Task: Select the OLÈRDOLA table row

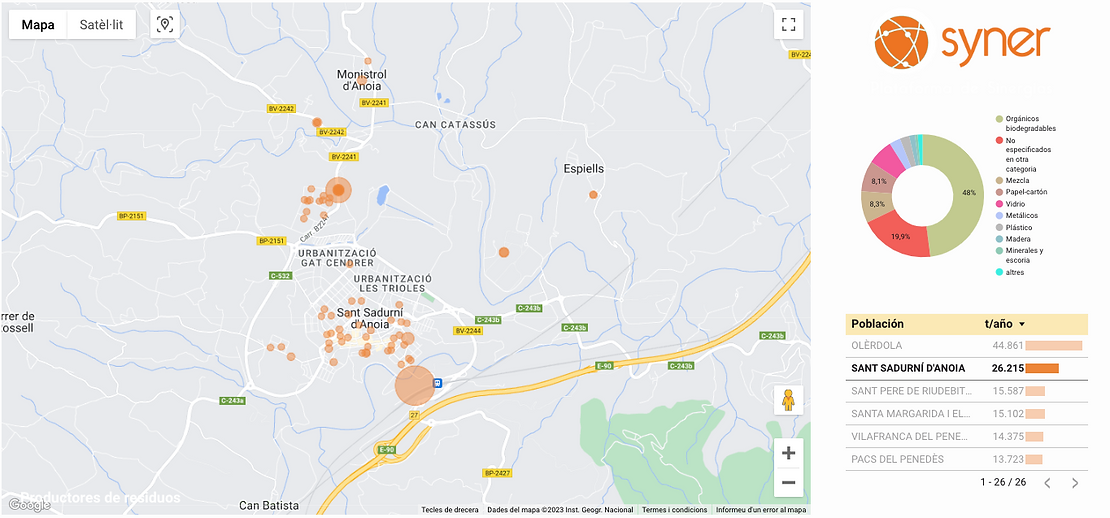Action: [965, 345]
